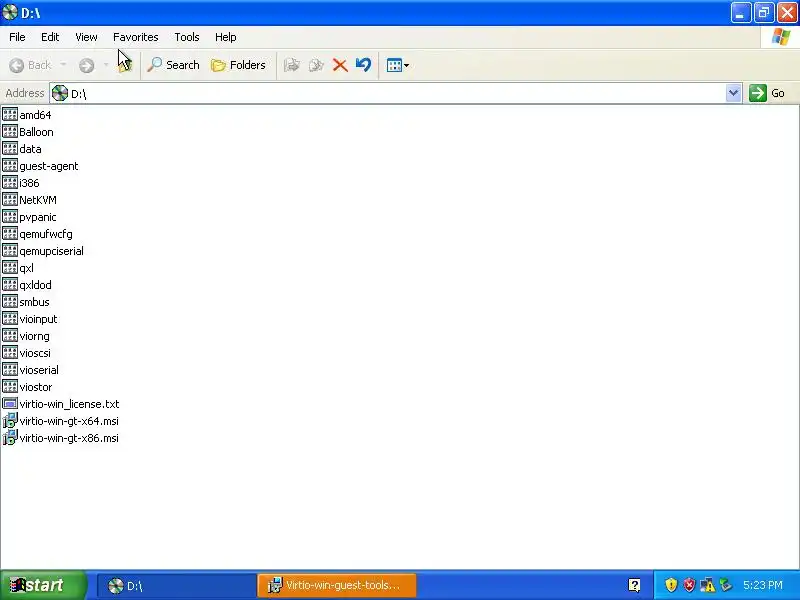The height and width of the screenshot is (600, 800).
Task: Select the qemupciserial folder icon
Action: click(10, 251)
